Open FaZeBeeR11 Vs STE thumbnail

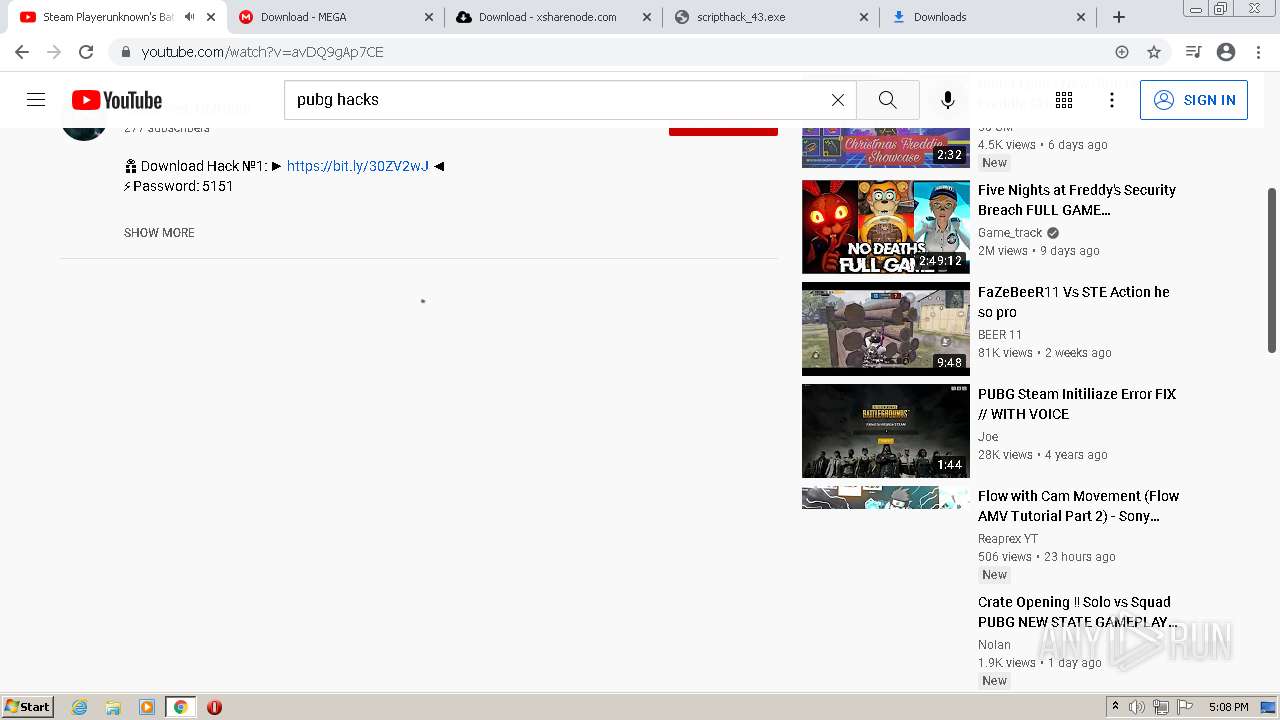click(886, 329)
